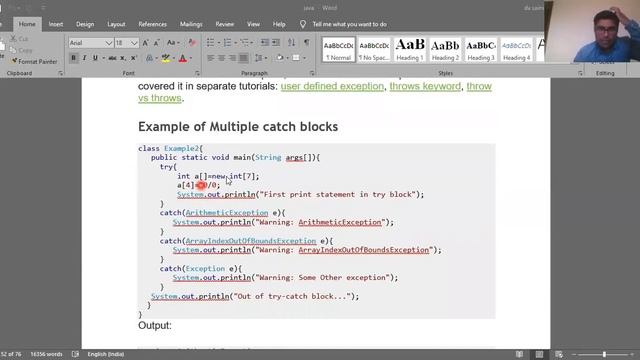Insert numbered list
The height and width of the screenshot is (360, 640).
pyautogui.click(x=227, y=42)
